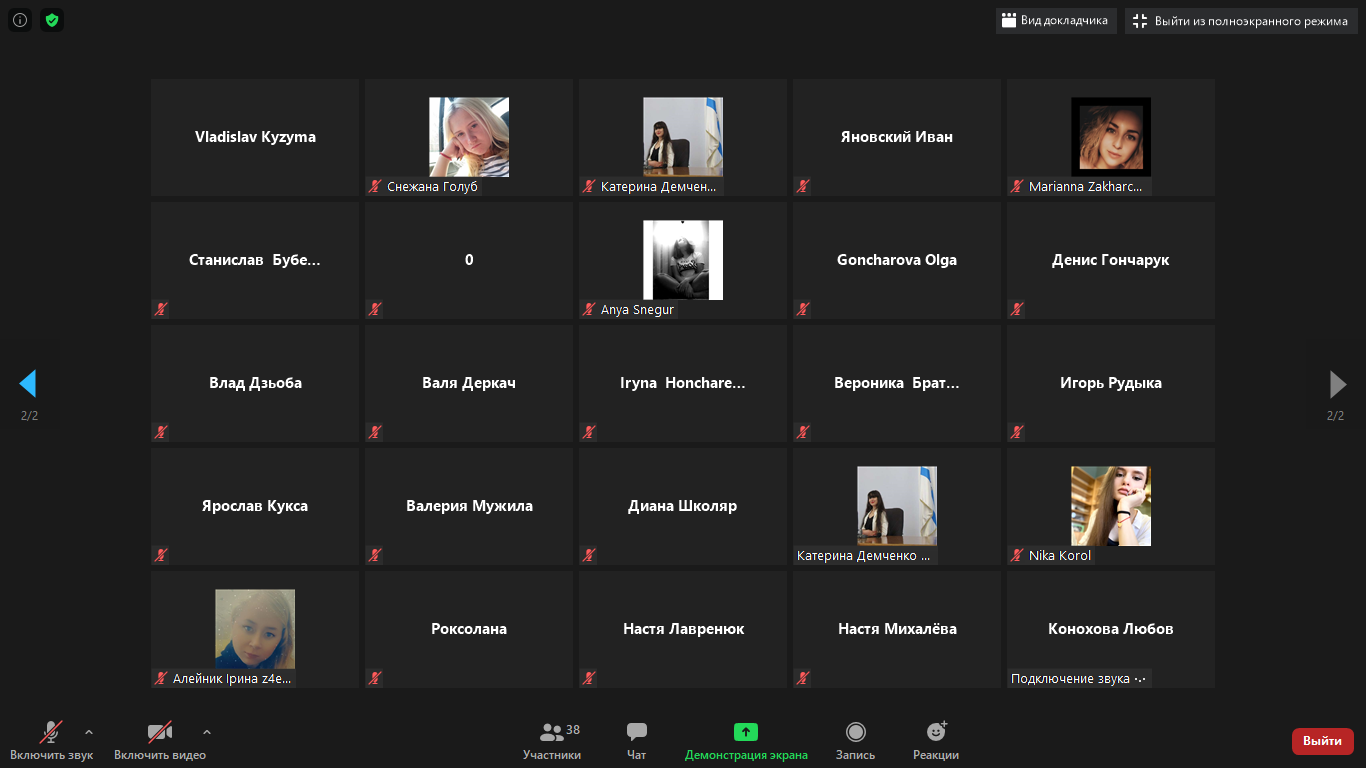The width and height of the screenshot is (1366, 768).
Task: Click muted mic icon on Снежана Голуб tile
Action: coord(376,186)
